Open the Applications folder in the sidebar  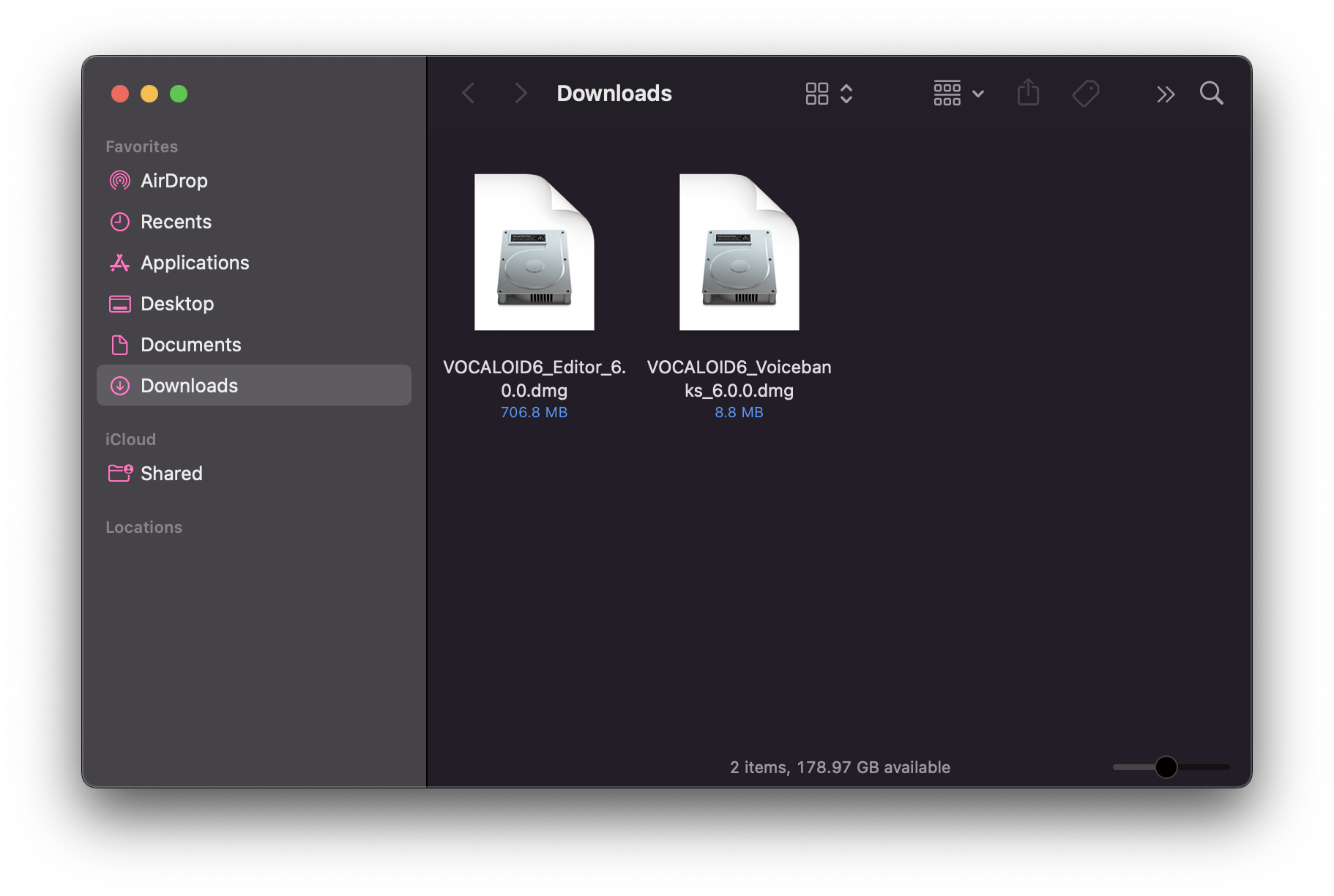253,263
